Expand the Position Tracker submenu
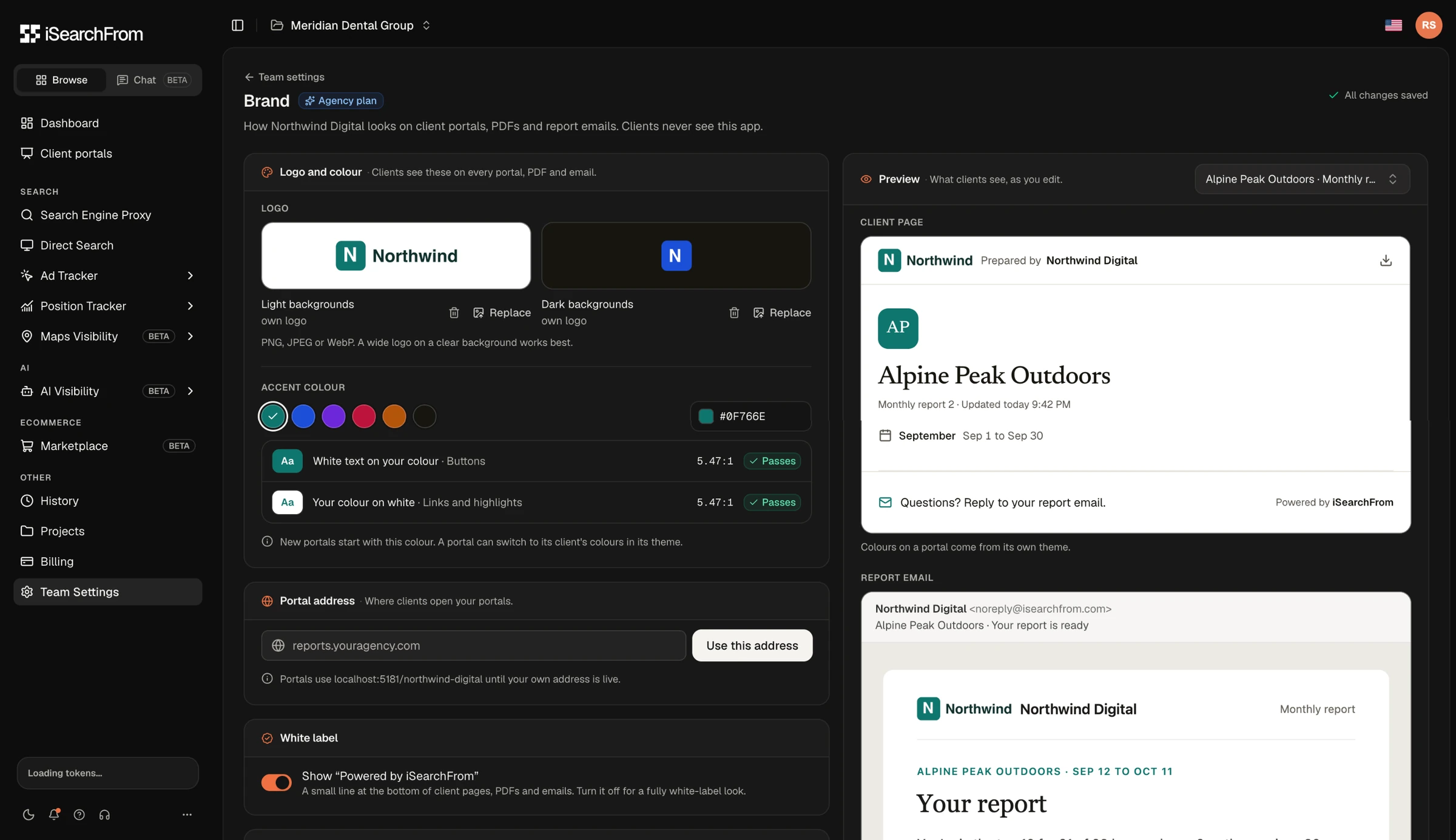Image resolution: width=1456 pixels, height=840 pixels. coord(190,306)
